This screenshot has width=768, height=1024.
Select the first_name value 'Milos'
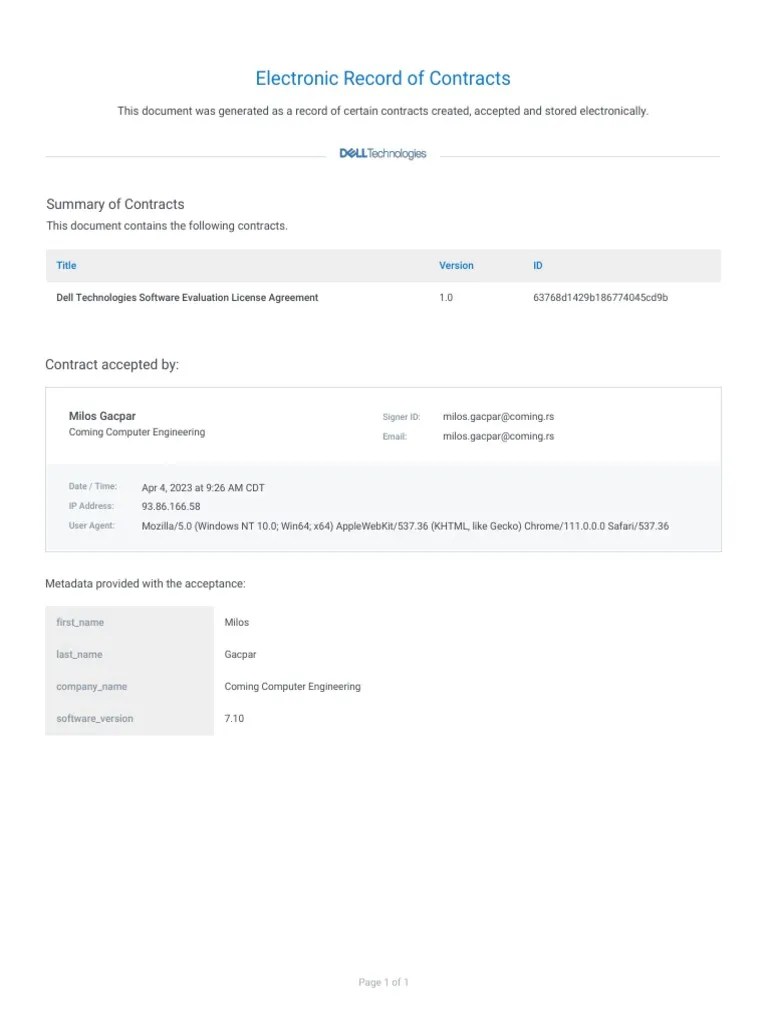click(x=236, y=622)
